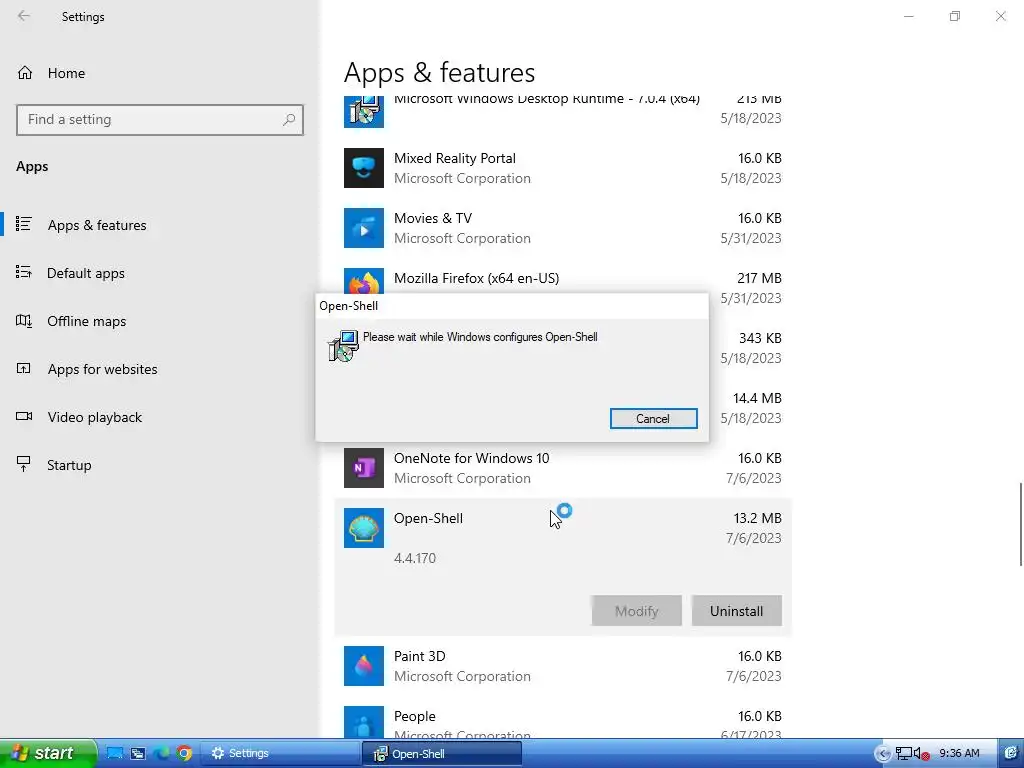Click the 217 MB size of Mozilla Firefox
Image resolution: width=1024 pixels, height=768 pixels.
click(x=759, y=278)
